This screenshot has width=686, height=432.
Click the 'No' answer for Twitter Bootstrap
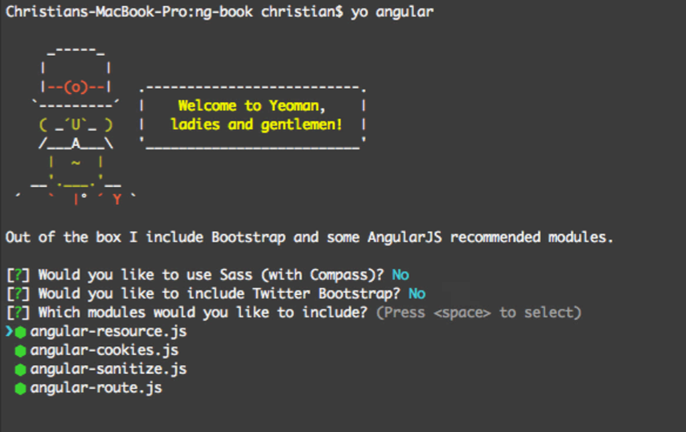[417, 294]
